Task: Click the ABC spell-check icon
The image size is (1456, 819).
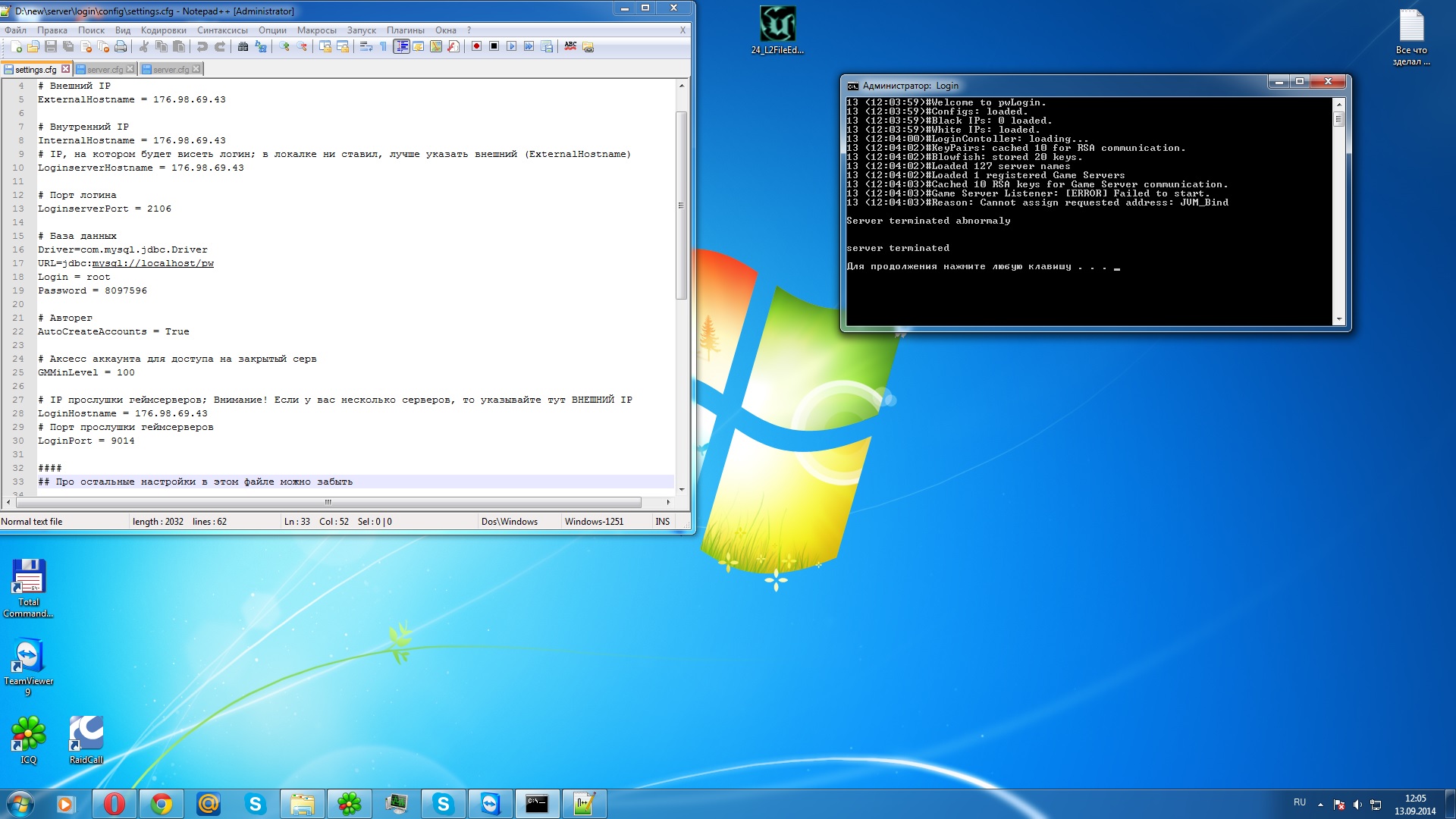Action: click(570, 46)
